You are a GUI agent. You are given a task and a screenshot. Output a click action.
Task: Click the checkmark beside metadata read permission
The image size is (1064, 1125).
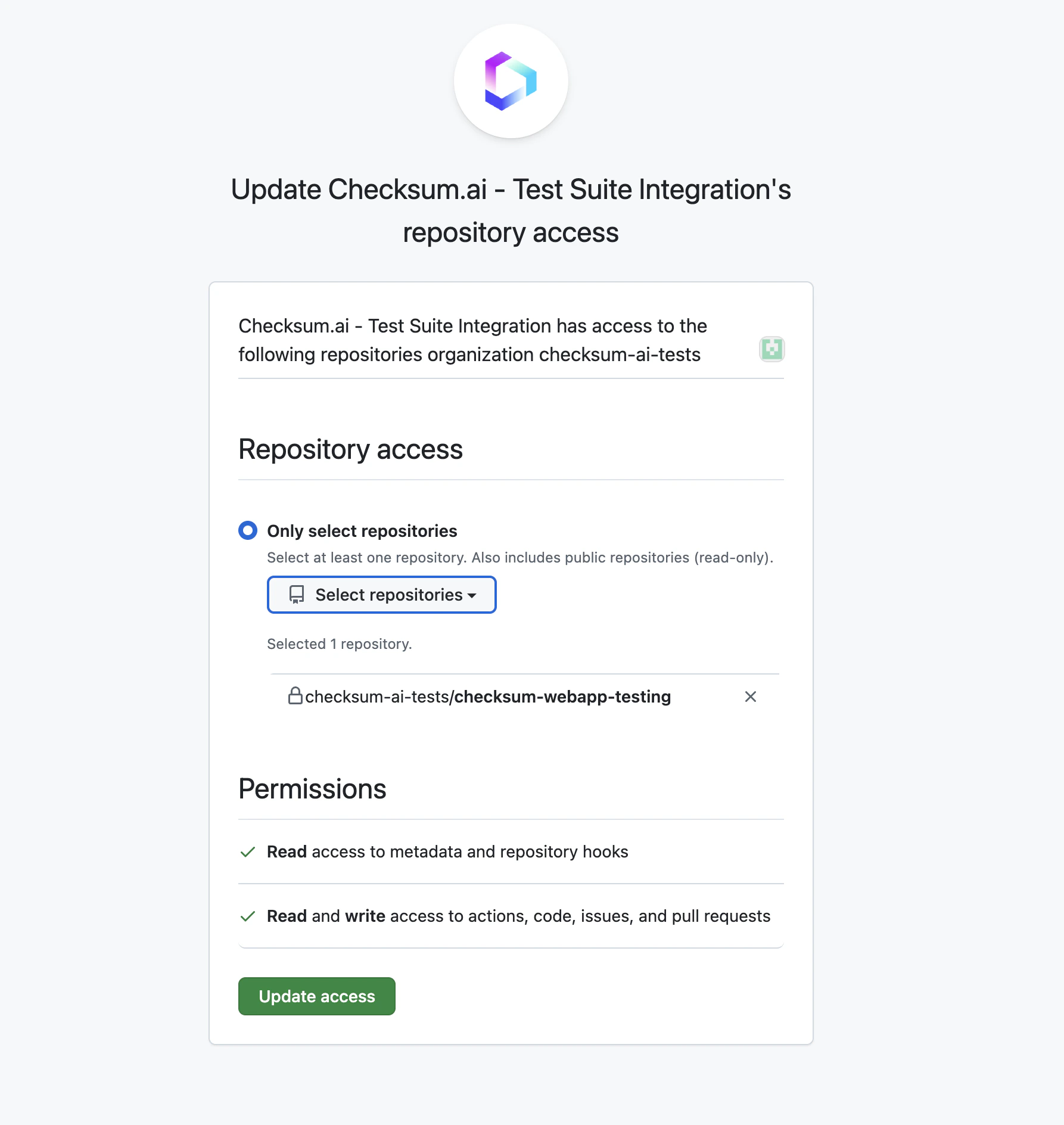click(247, 851)
